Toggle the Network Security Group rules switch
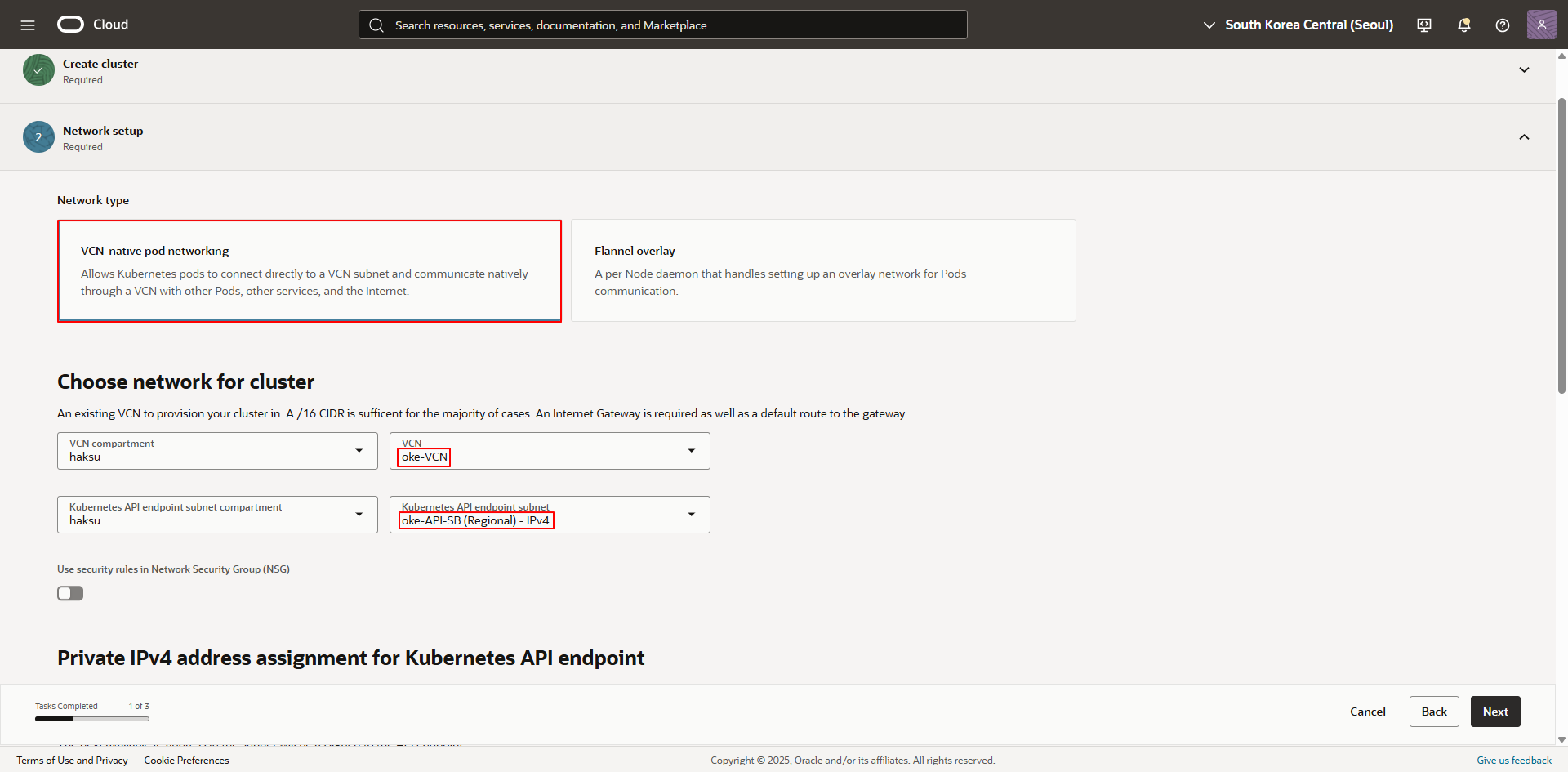1568x772 pixels. coord(70,593)
